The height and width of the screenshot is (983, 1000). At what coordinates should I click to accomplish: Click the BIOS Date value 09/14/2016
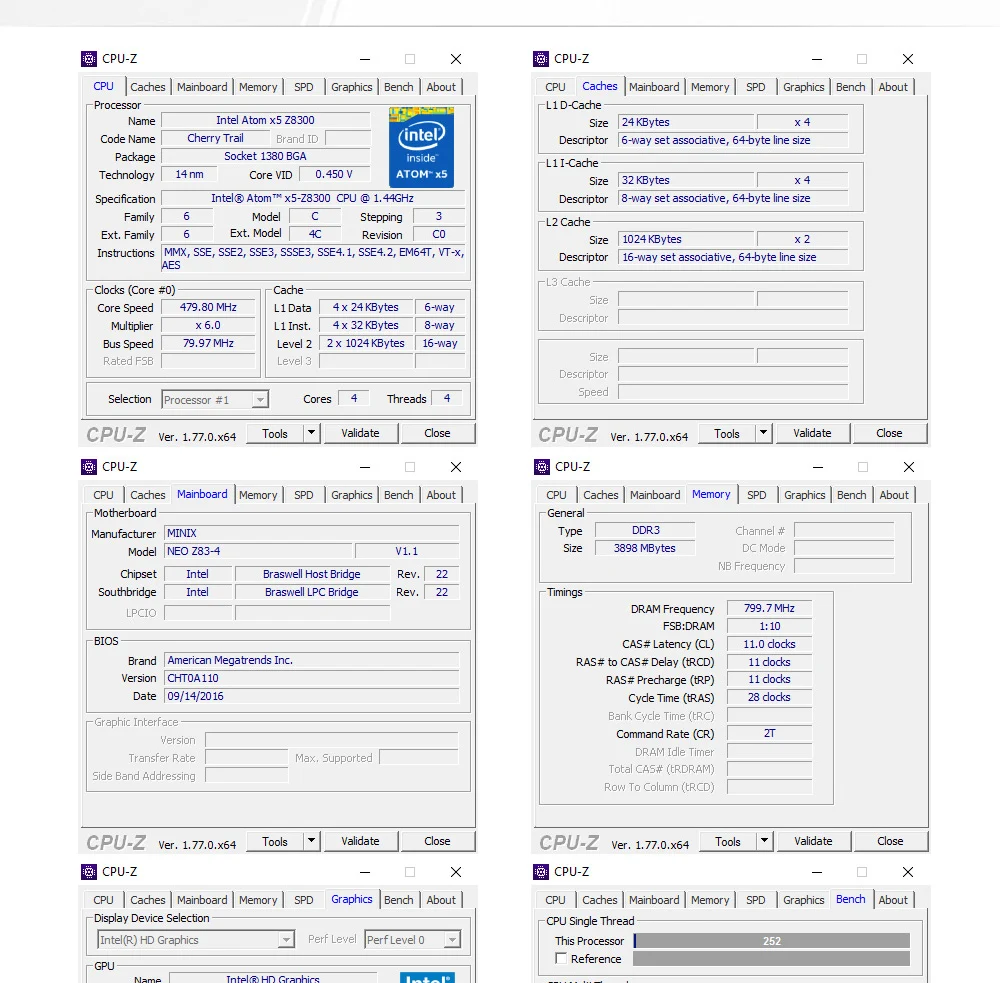point(311,696)
